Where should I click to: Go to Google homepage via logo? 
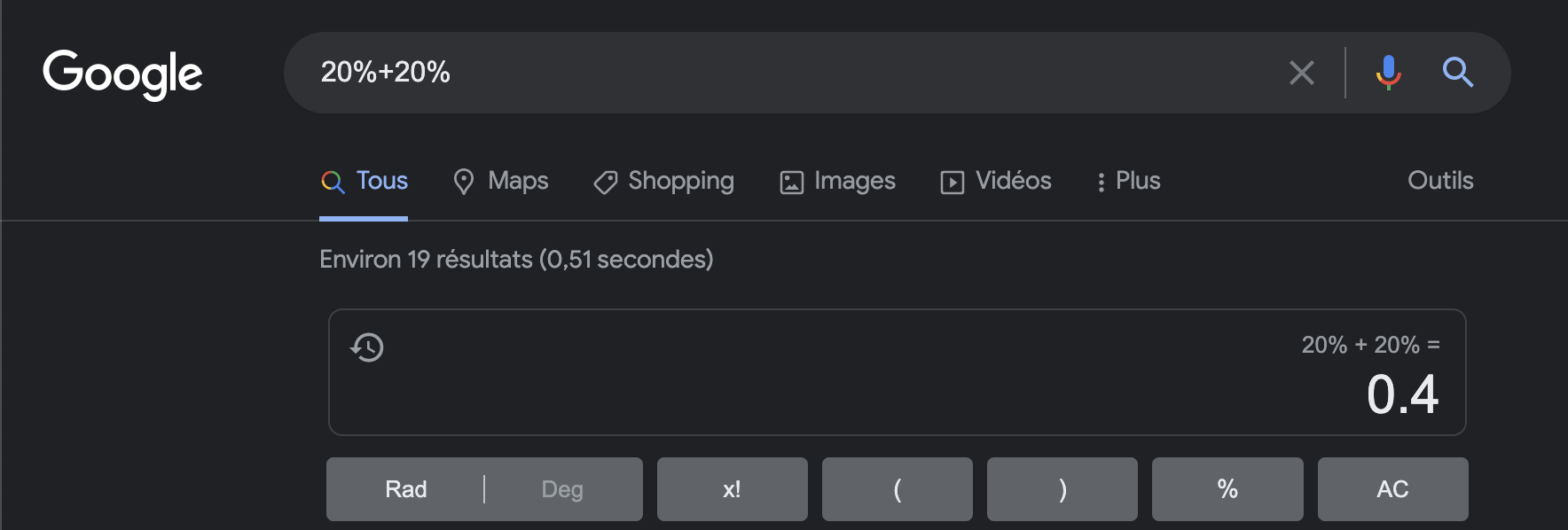point(122,74)
